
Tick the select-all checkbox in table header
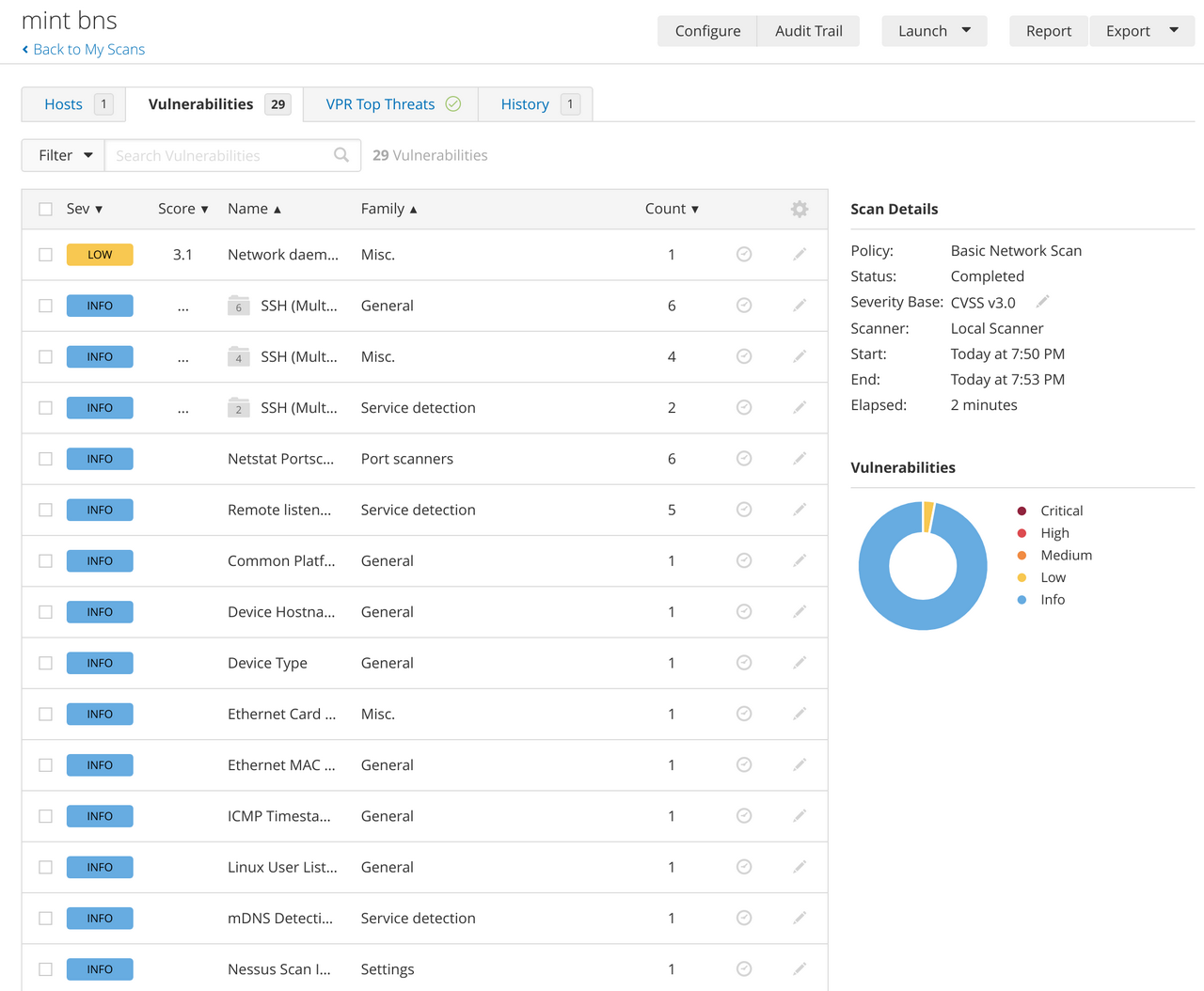(45, 209)
